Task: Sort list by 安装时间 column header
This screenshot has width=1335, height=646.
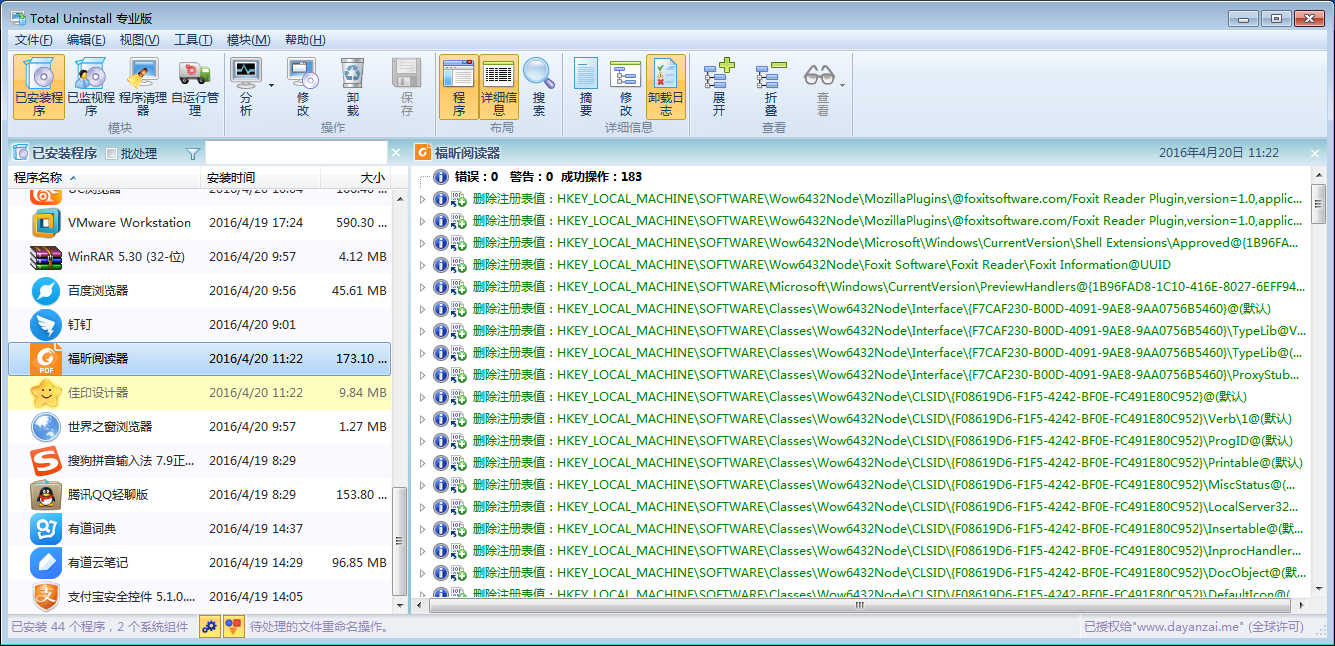Action: tap(260, 178)
